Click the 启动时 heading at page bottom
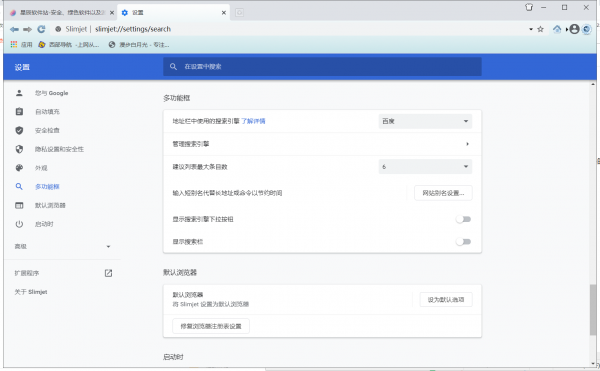 tap(173, 357)
